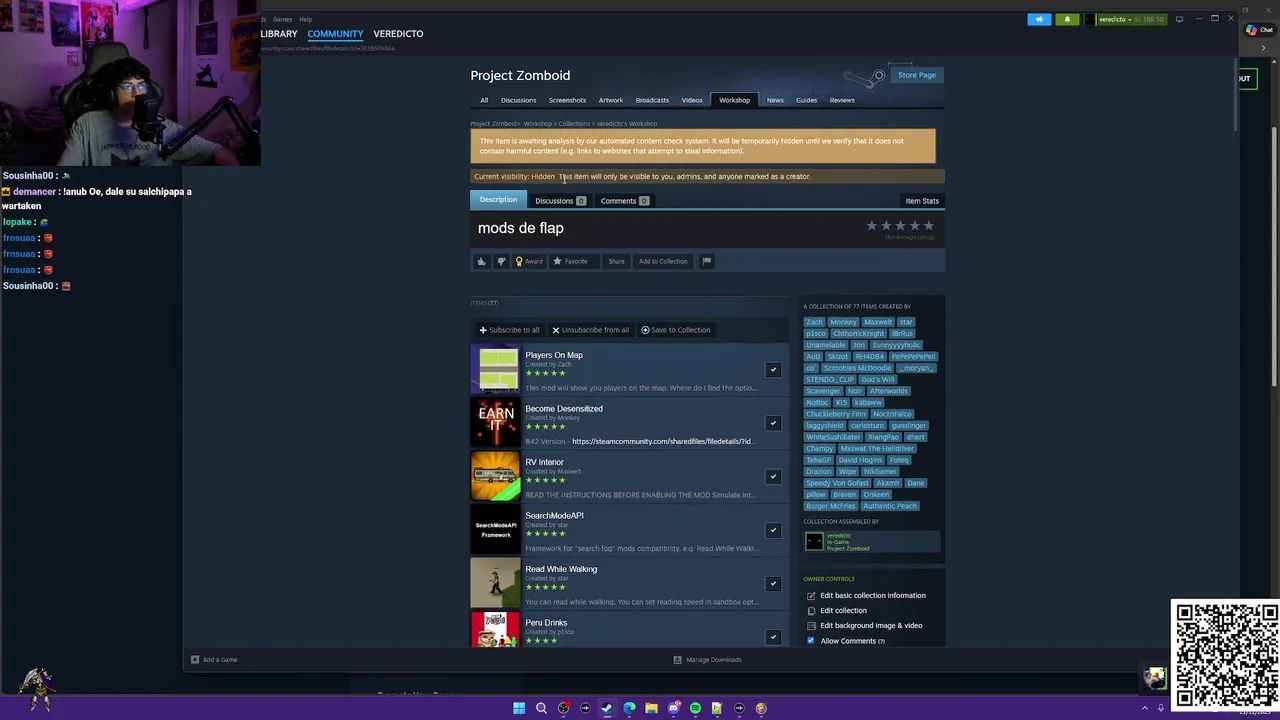
Task: Open Windows Start menu
Action: click(x=519, y=708)
